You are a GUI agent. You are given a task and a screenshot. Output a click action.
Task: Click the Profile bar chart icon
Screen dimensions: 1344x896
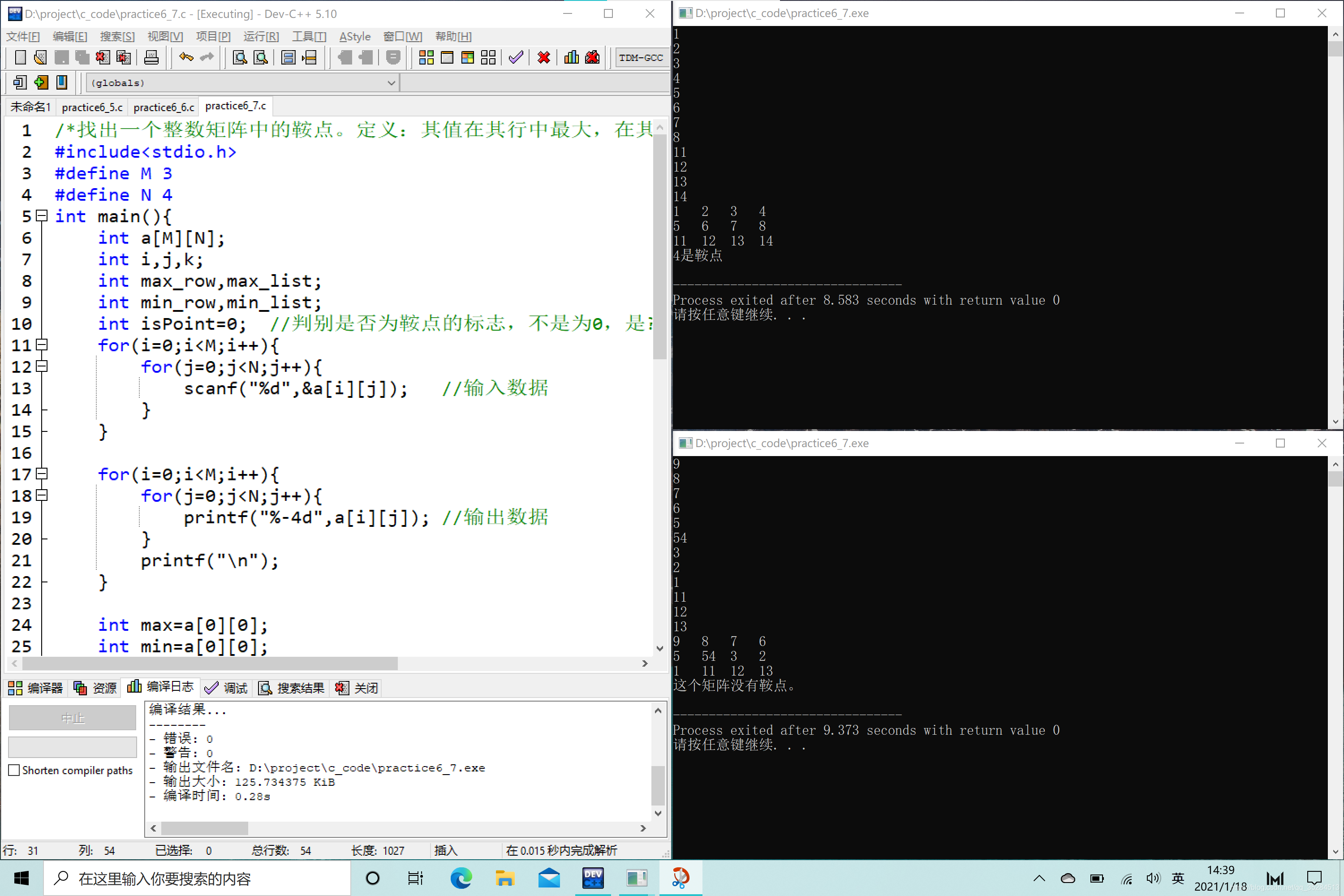(571, 57)
